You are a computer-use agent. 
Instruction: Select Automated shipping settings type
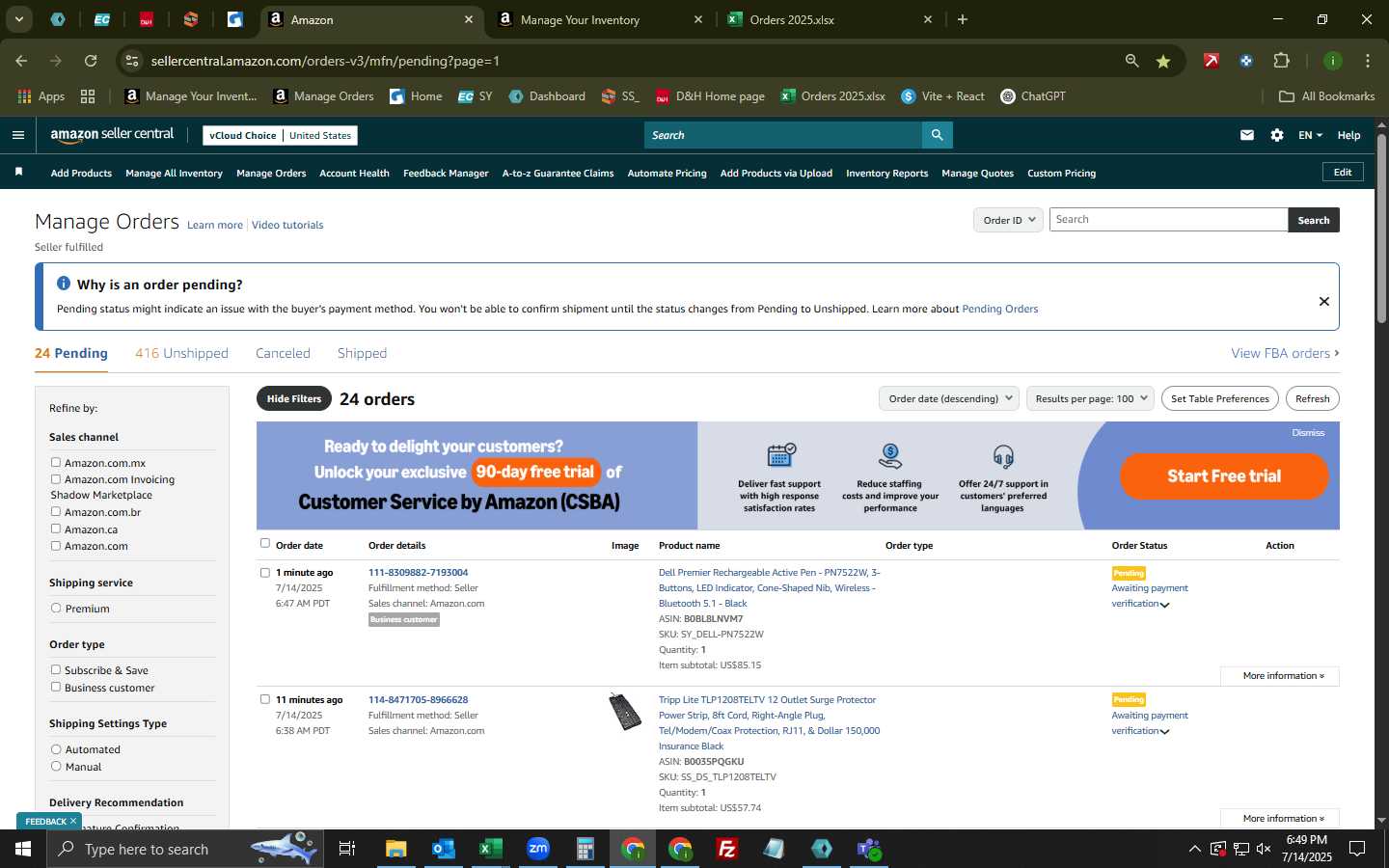[x=56, y=749]
